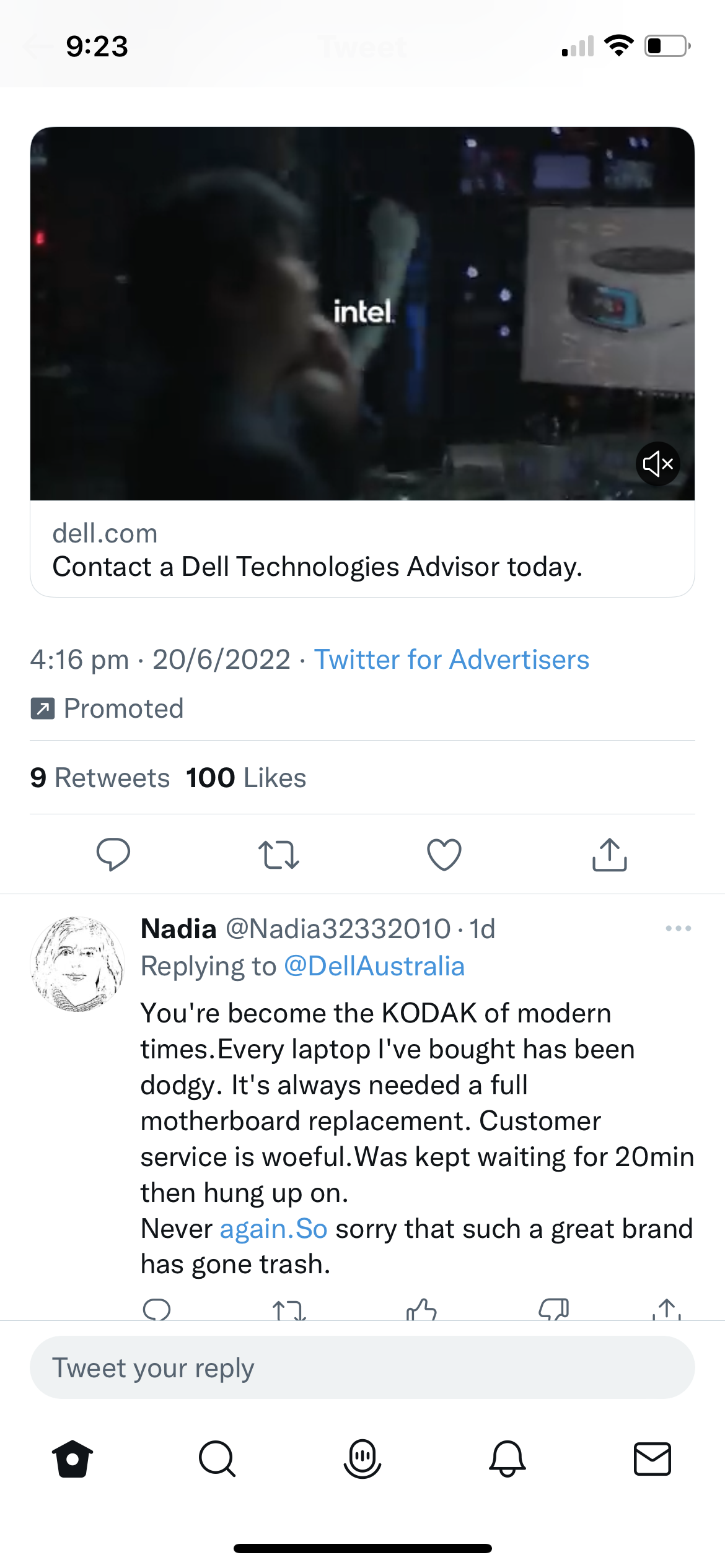View the 100 Likes list
Viewport: 725px width, 1568px height.
[246, 778]
